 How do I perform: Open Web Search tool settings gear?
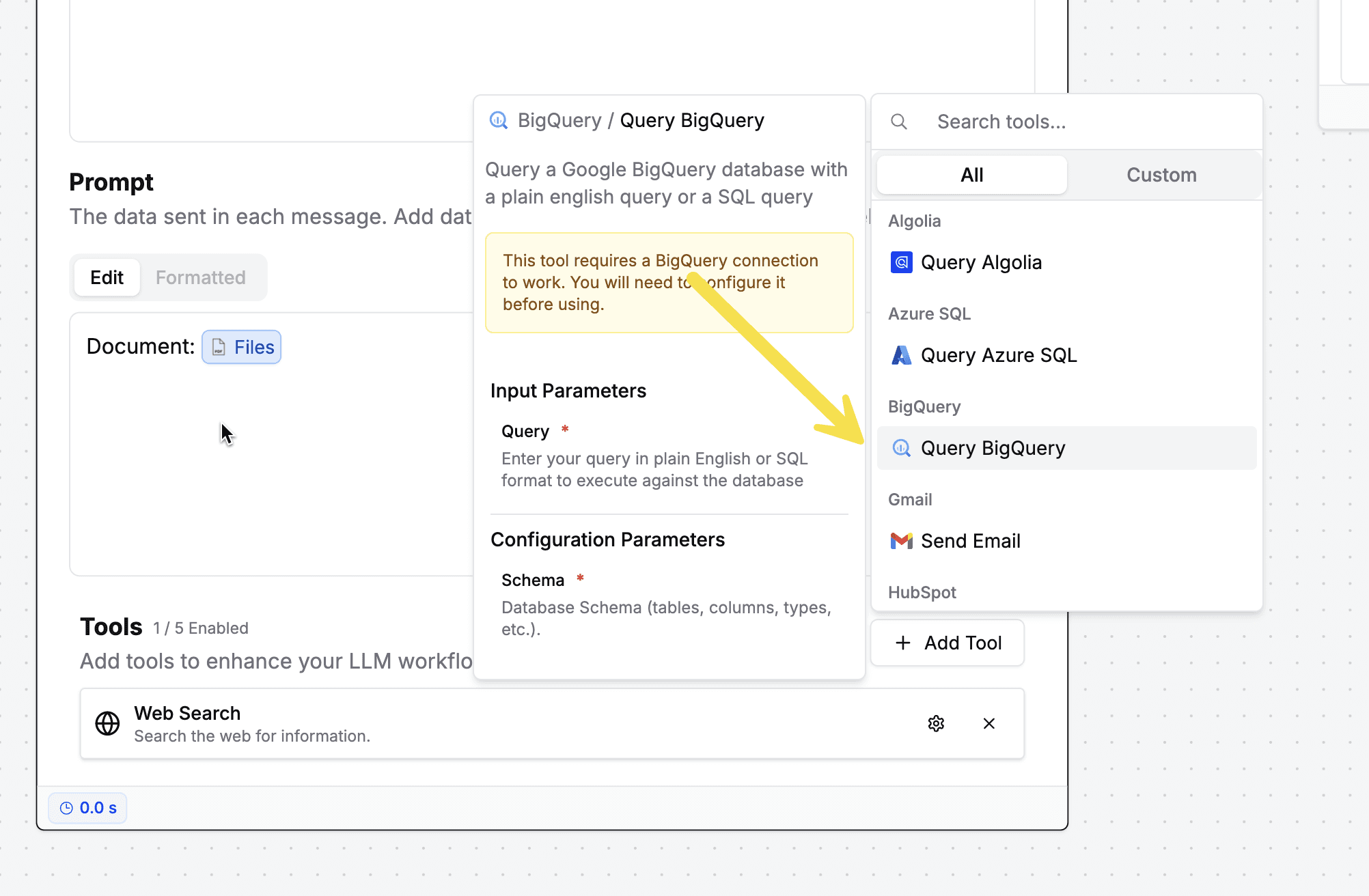tap(936, 723)
